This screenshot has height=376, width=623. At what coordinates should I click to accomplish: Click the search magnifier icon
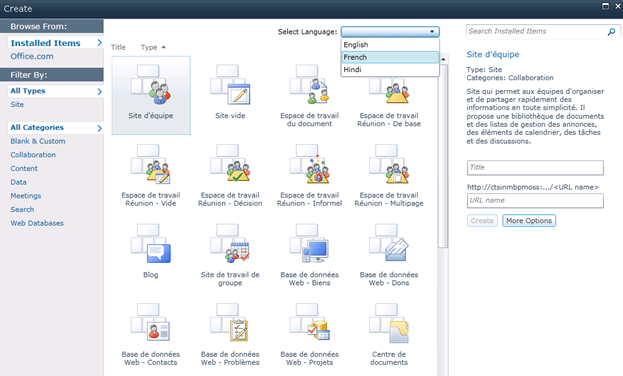click(x=611, y=31)
